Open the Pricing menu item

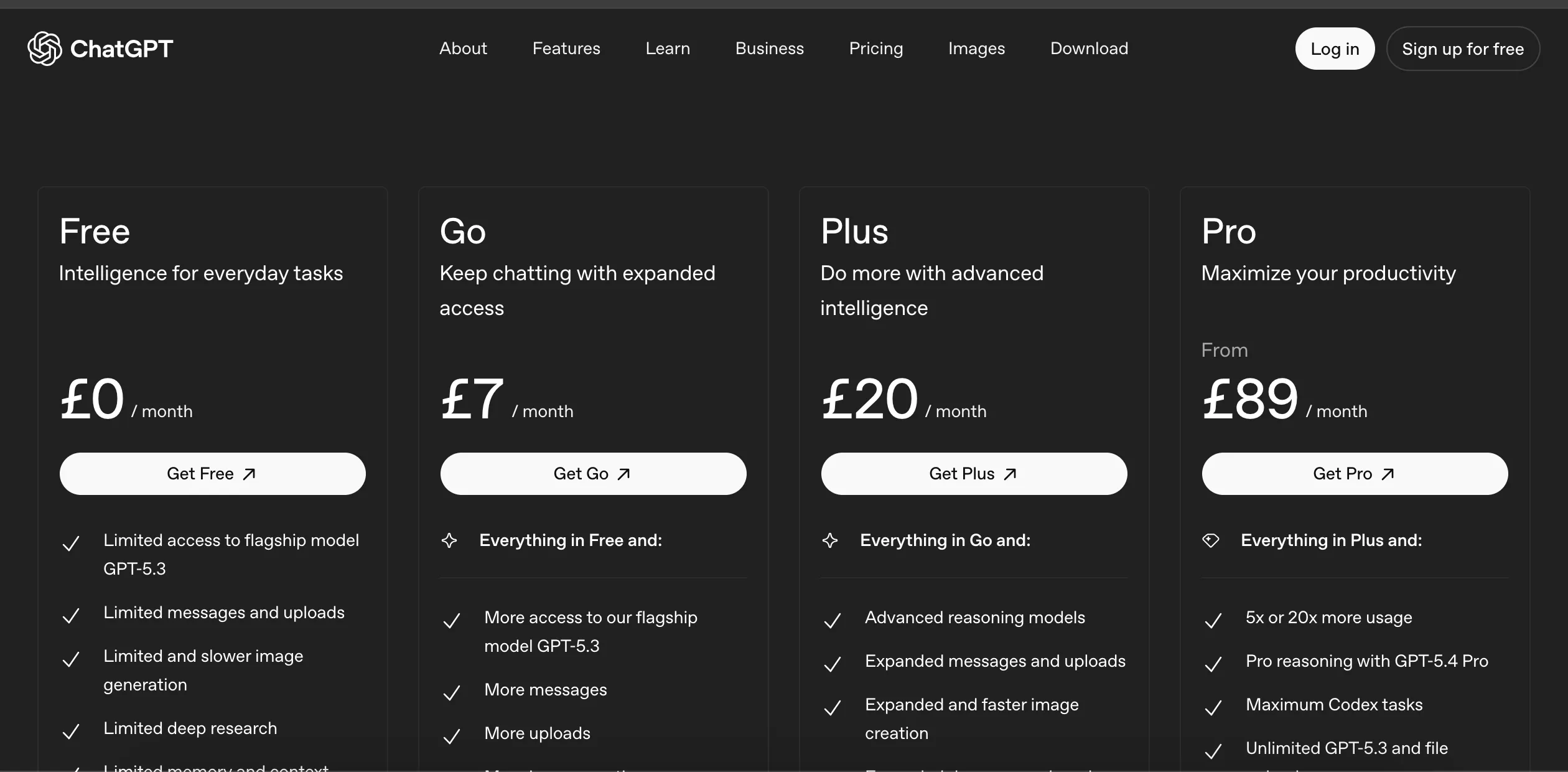click(876, 48)
